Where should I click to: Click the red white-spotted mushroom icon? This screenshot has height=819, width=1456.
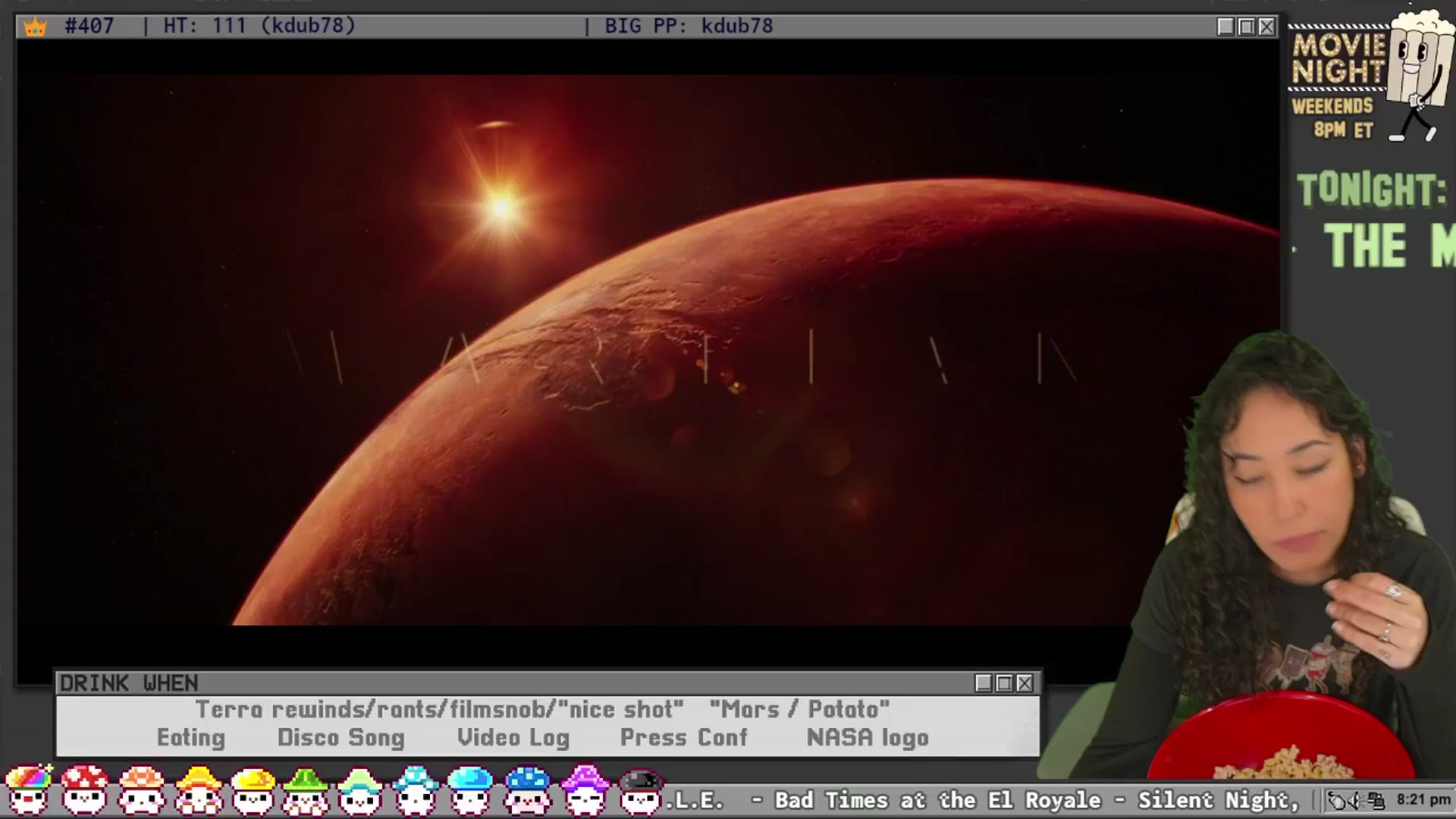point(84,789)
